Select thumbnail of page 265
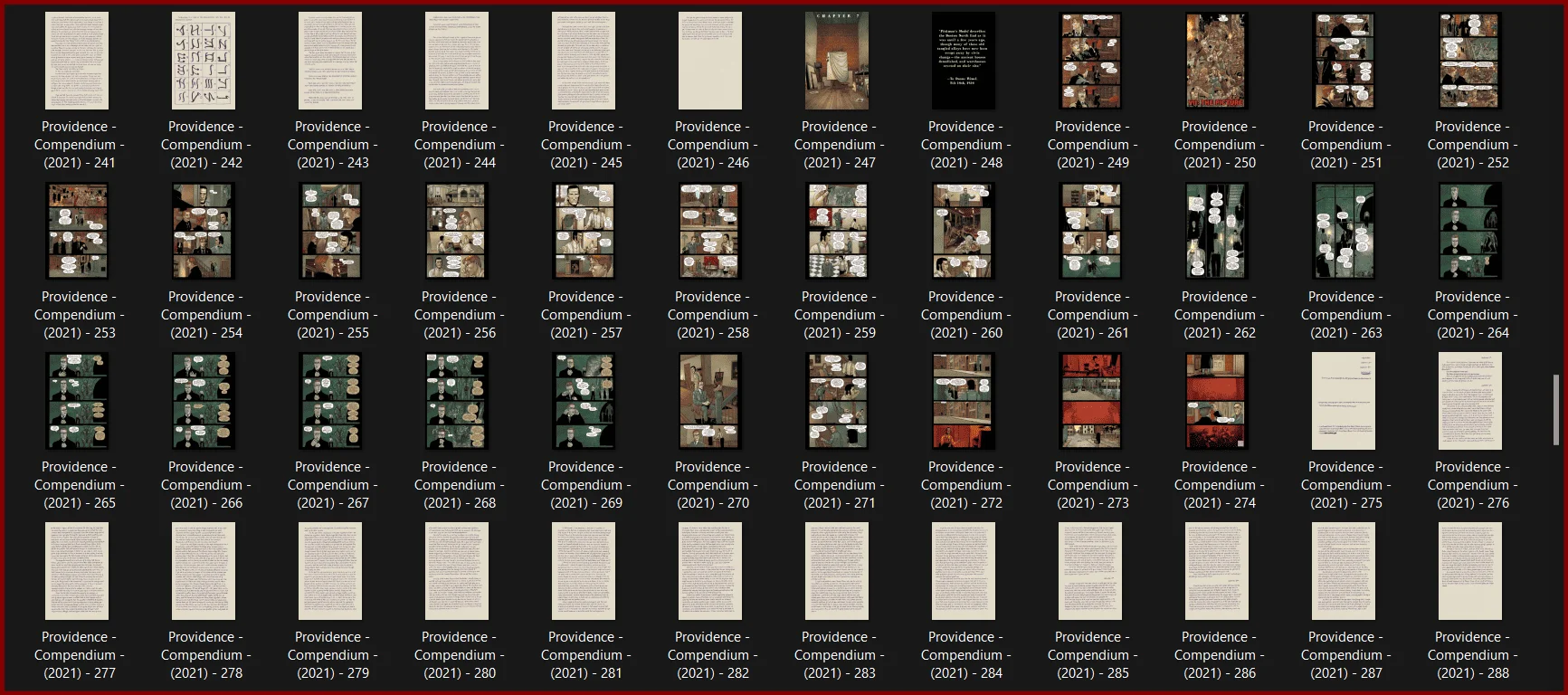This screenshot has height=695, width=1568. (x=77, y=401)
